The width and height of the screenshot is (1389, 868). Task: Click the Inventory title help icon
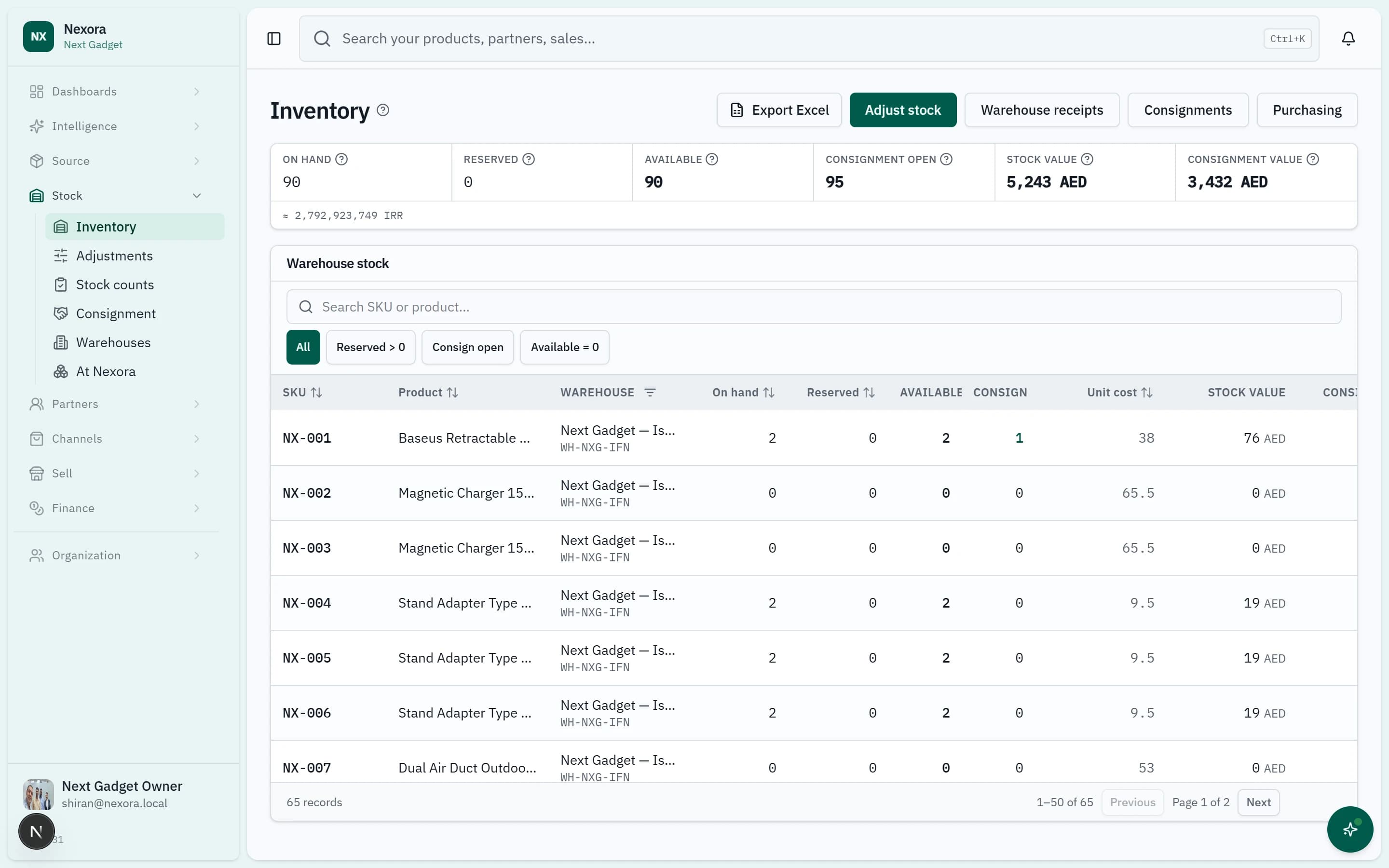[x=383, y=110]
